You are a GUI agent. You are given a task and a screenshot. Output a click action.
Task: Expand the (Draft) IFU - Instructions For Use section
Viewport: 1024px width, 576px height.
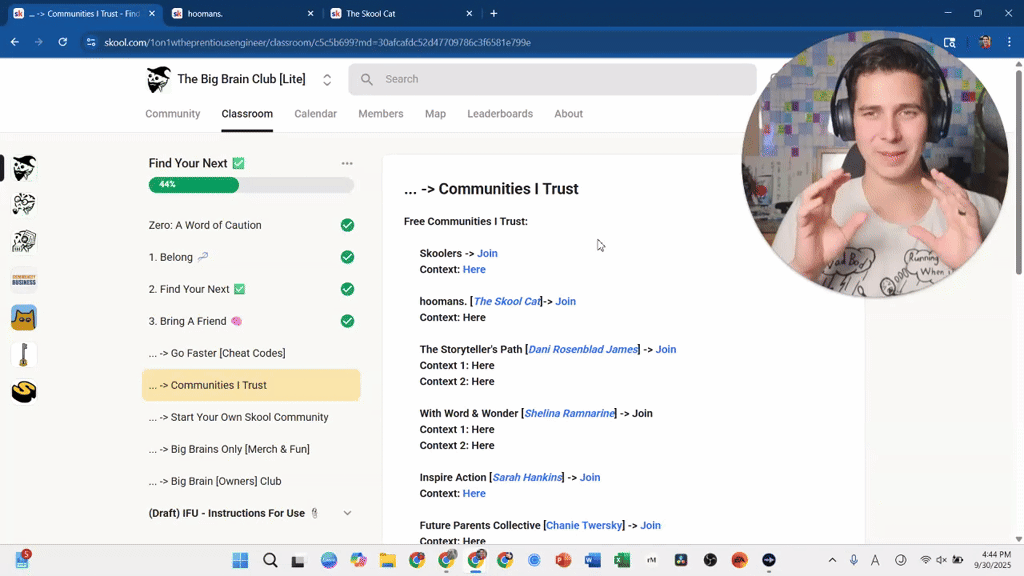pyautogui.click(x=347, y=513)
